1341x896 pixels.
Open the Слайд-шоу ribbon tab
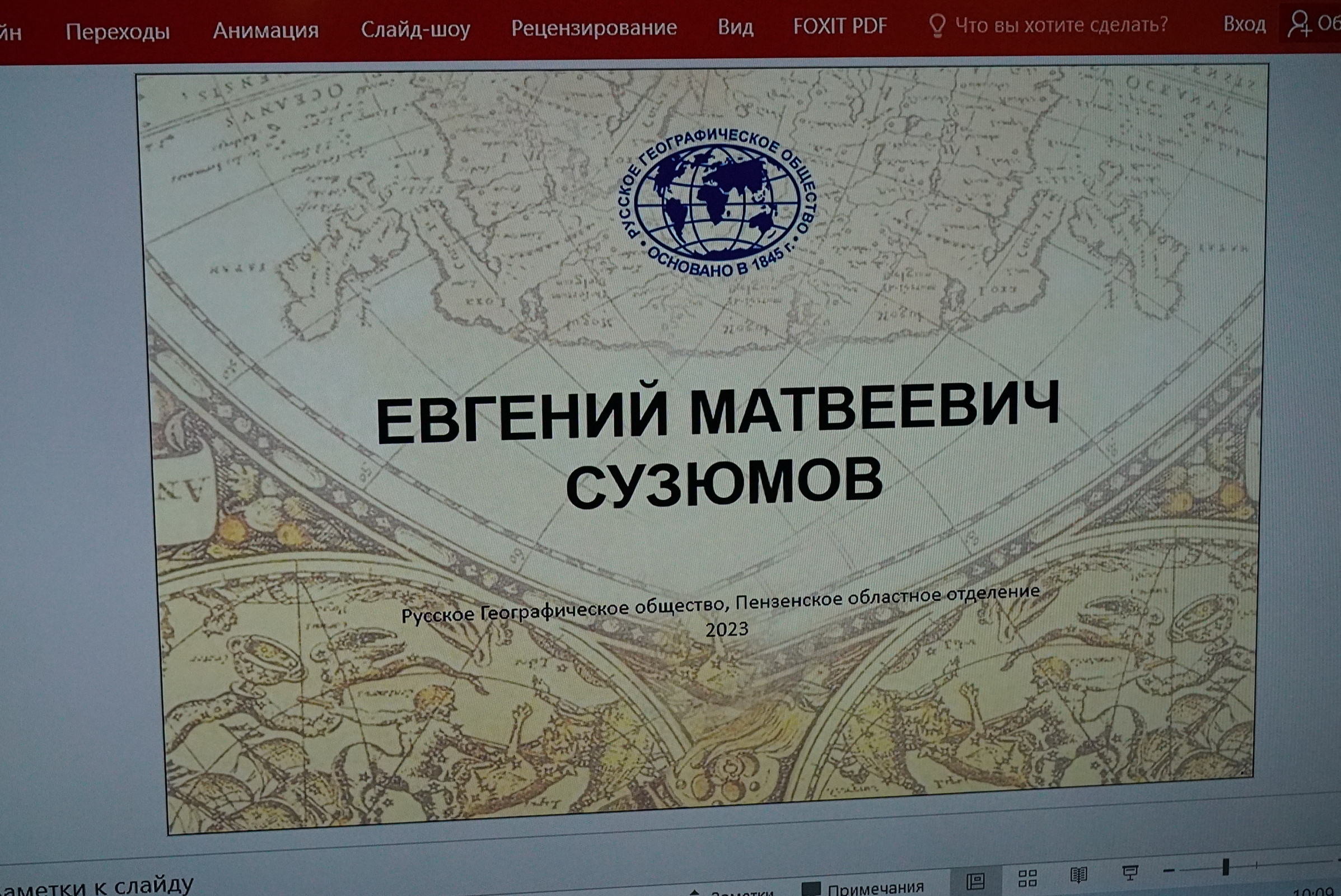coord(415,29)
